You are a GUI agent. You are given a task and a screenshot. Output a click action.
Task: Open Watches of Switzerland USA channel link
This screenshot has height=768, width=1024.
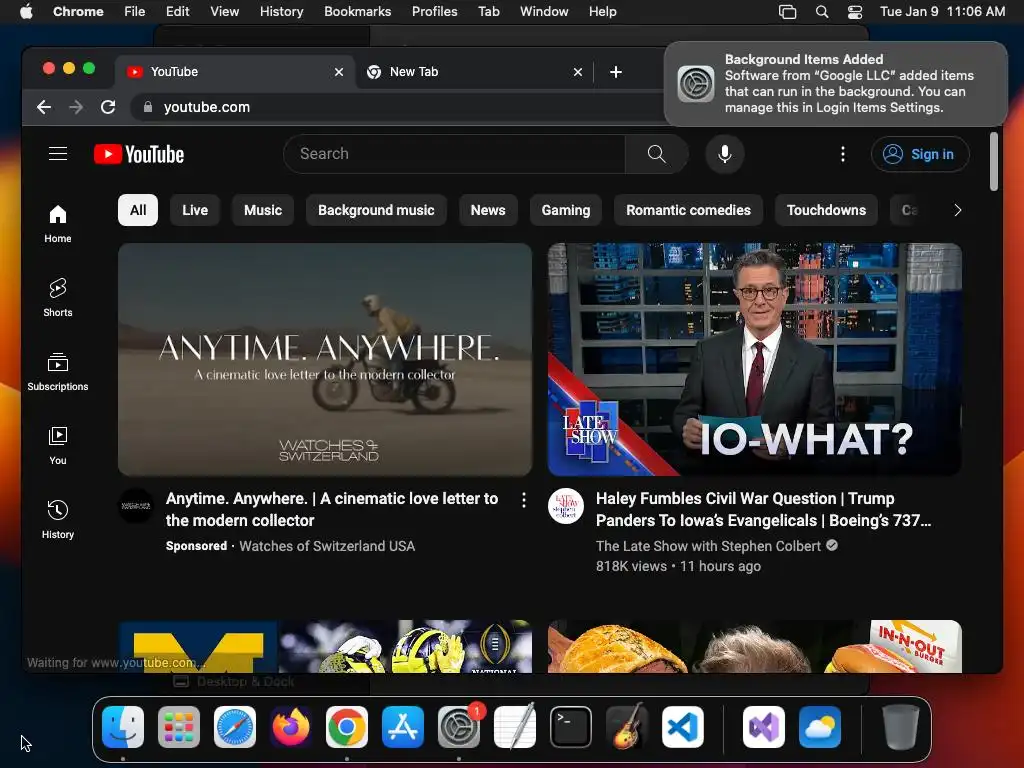pos(327,546)
